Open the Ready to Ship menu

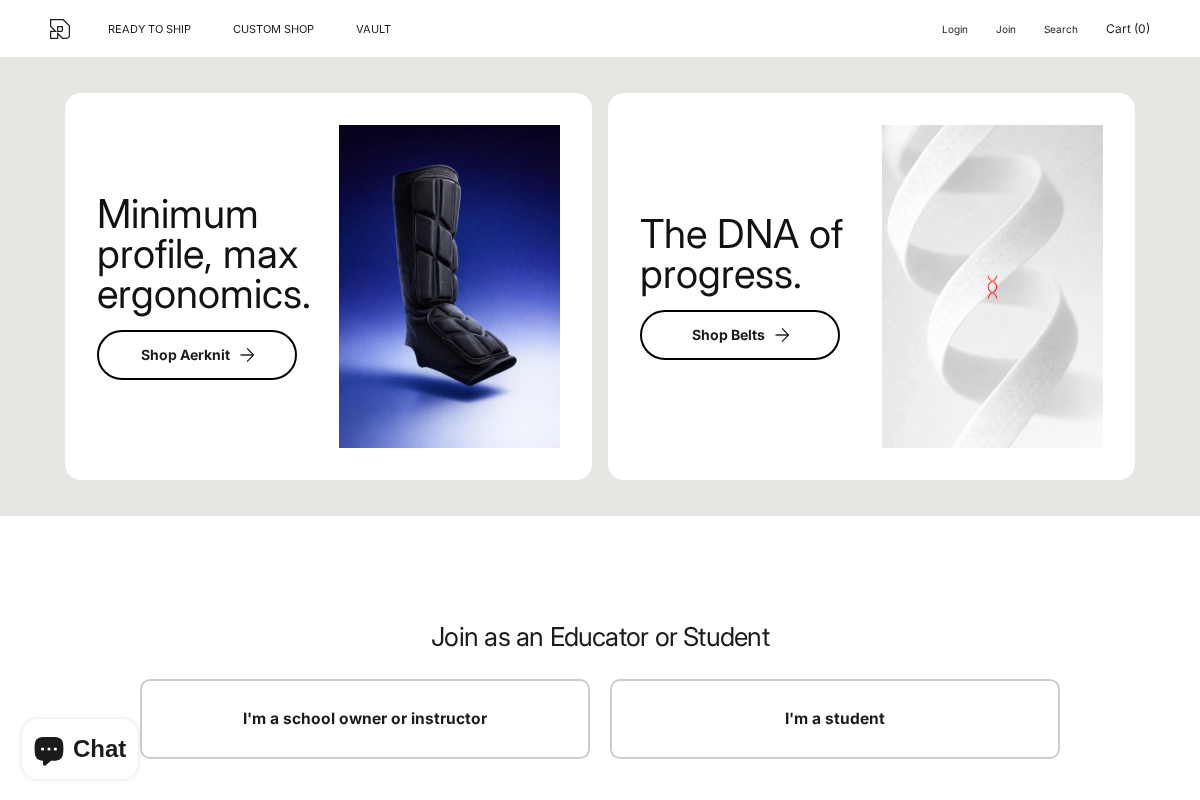pyautogui.click(x=149, y=29)
